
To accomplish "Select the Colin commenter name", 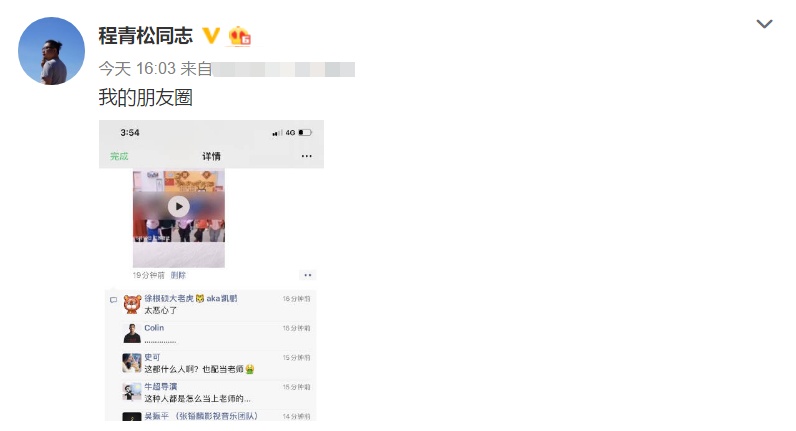I will pyautogui.click(x=154, y=328).
